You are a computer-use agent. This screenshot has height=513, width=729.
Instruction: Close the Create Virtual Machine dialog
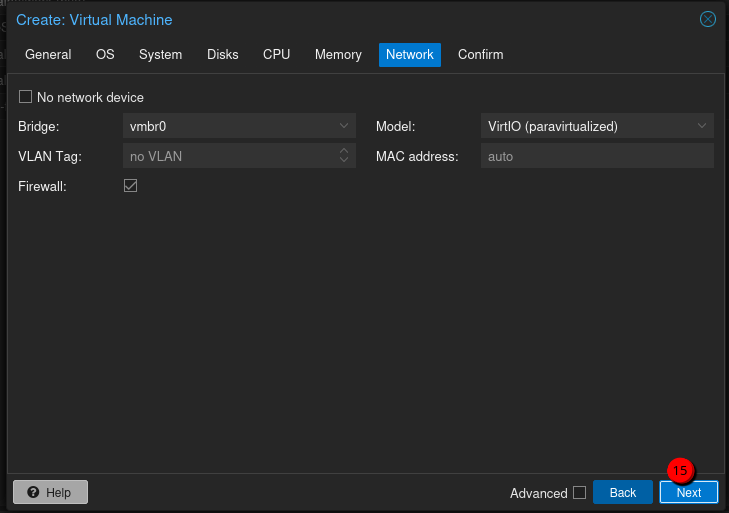(707, 19)
